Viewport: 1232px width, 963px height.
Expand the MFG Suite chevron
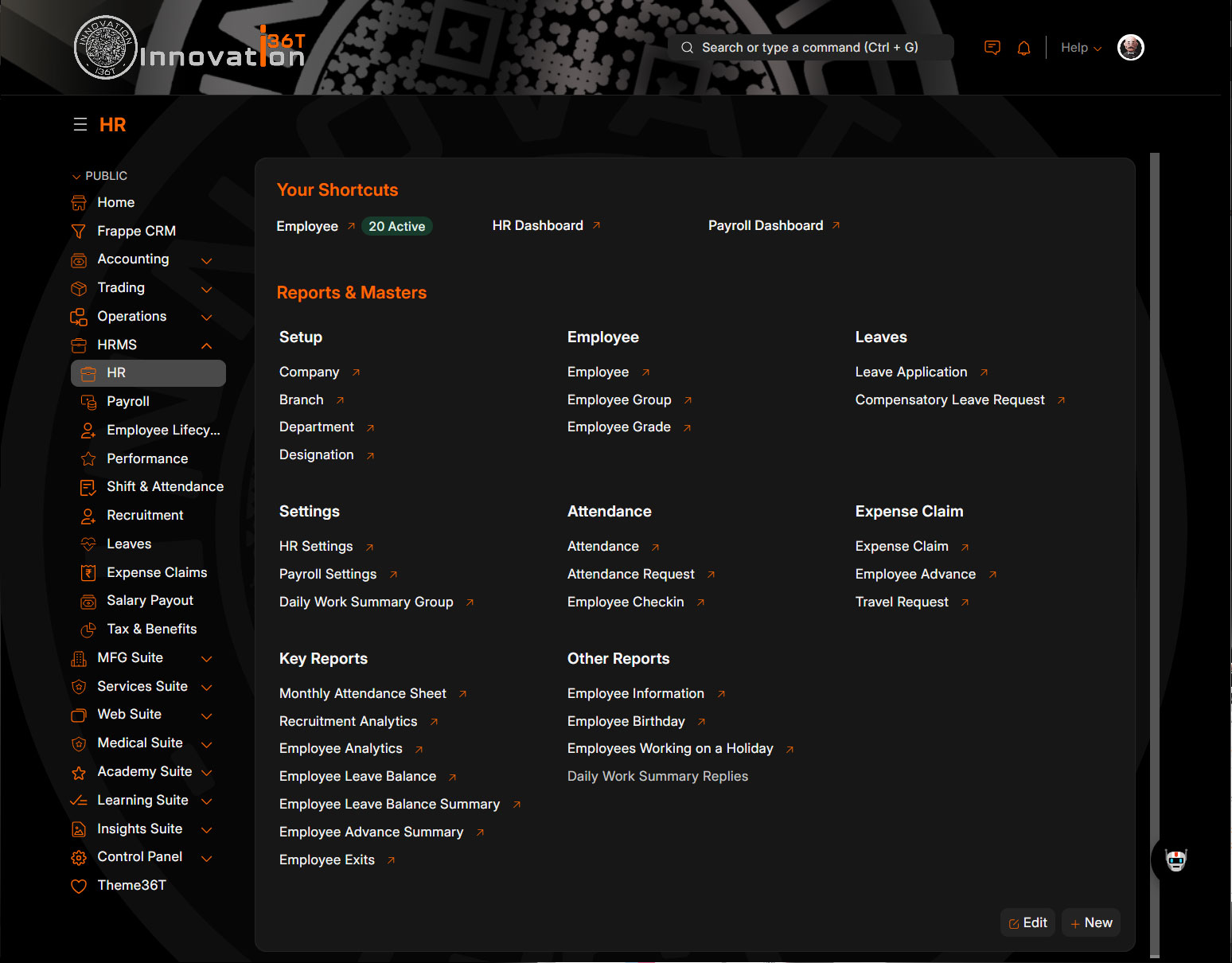207,659
